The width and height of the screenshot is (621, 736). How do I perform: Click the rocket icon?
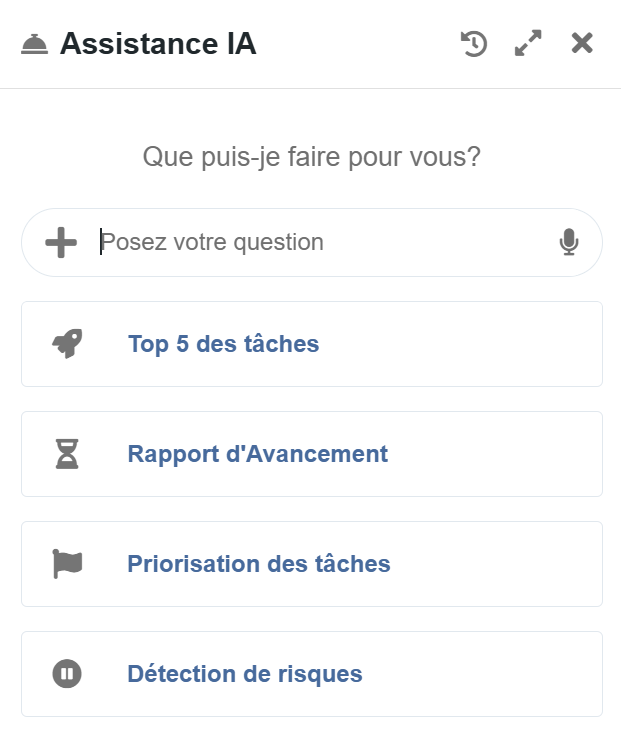pyautogui.click(x=67, y=344)
